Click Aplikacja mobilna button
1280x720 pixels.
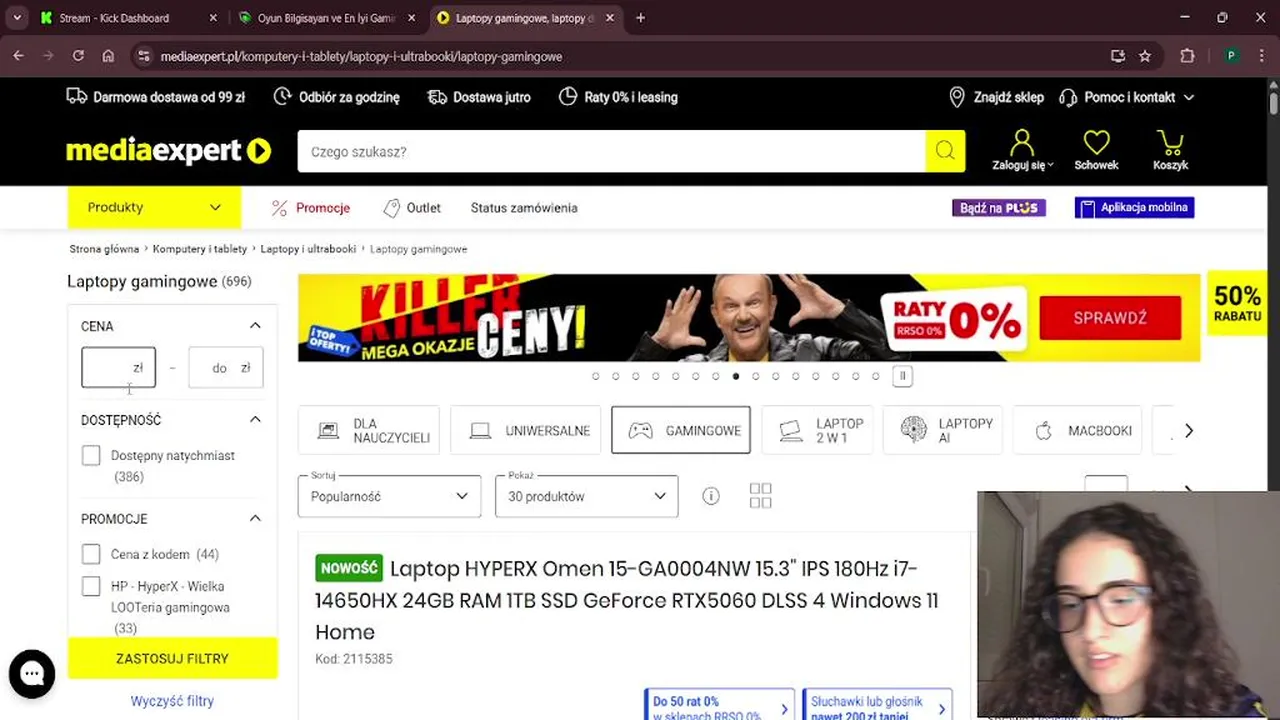pyautogui.click(x=1134, y=208)
